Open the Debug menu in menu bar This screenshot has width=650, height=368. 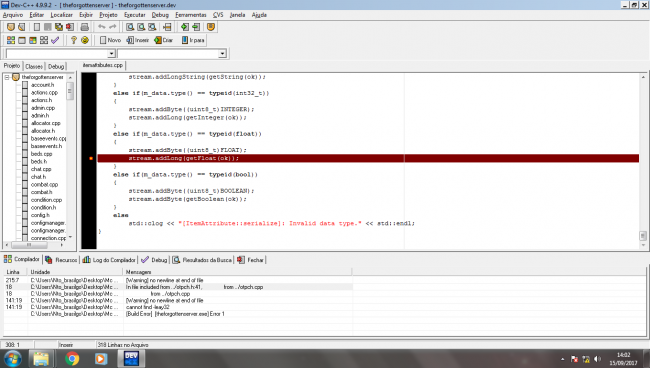pyautogui.click(x=160, y=15)
